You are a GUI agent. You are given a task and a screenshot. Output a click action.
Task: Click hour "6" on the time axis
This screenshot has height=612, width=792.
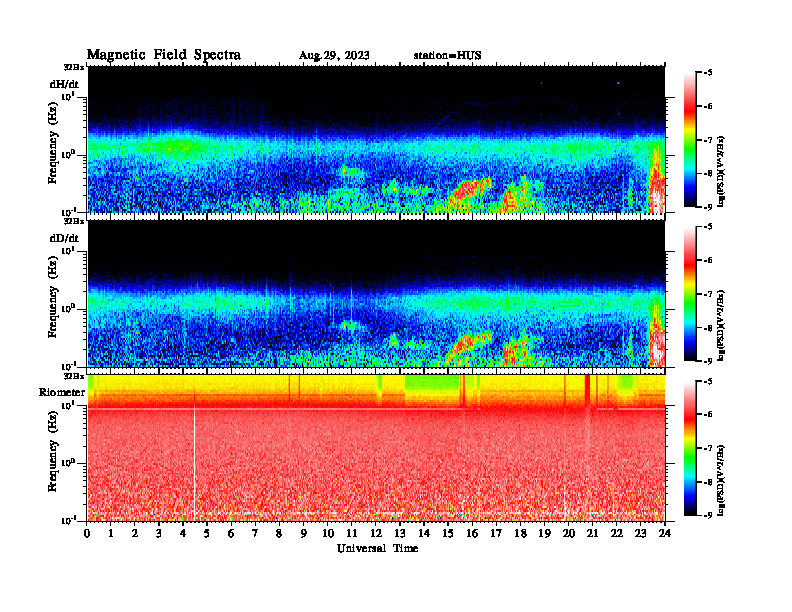(x=231, y=533)
